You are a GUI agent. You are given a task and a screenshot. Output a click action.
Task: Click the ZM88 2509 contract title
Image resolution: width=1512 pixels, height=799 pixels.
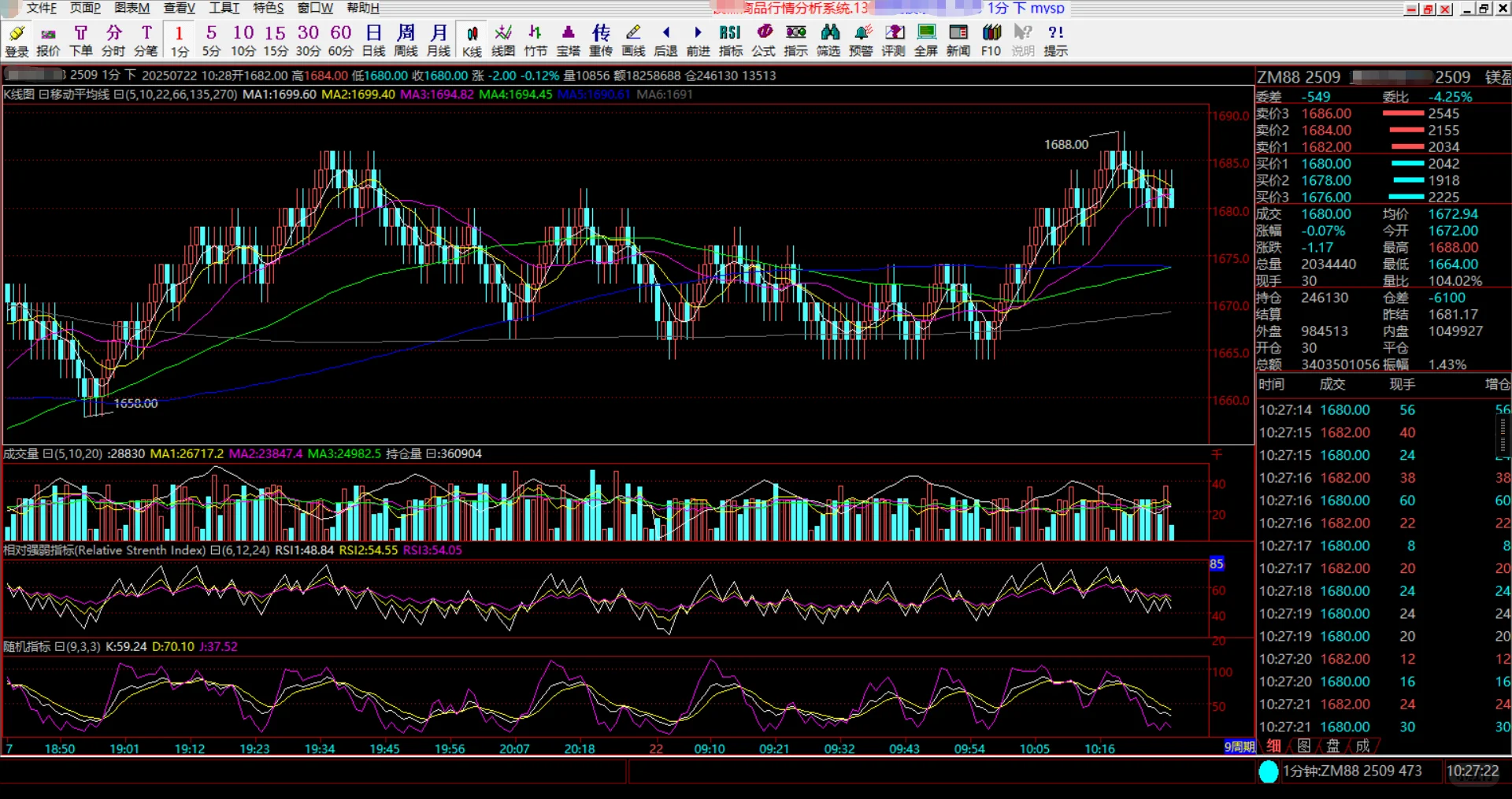1299,77
